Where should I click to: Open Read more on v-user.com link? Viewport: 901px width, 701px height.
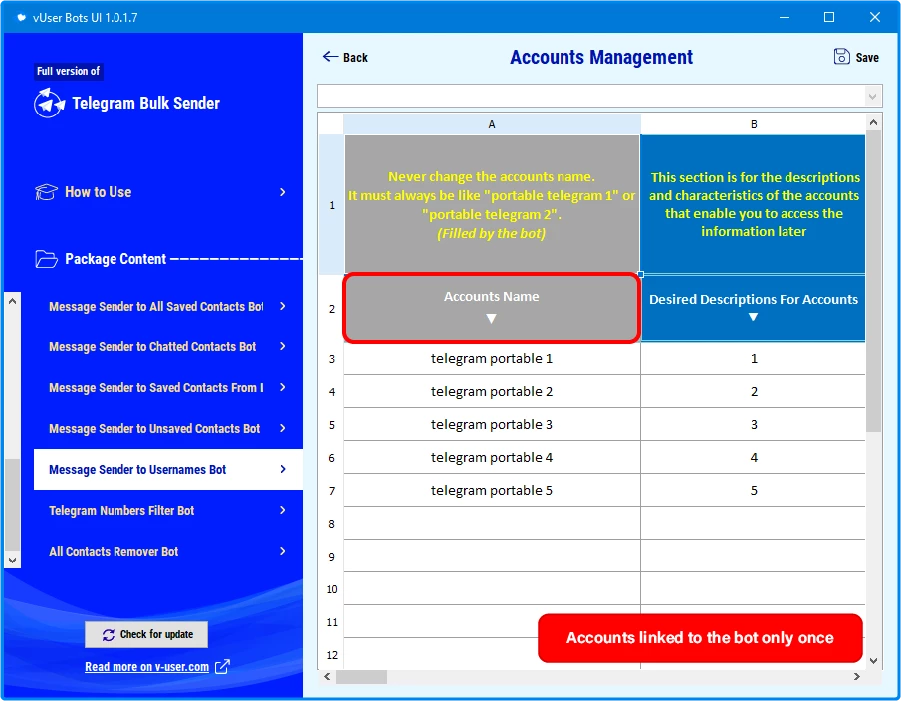pyautogui.click(x=147, y=667)
